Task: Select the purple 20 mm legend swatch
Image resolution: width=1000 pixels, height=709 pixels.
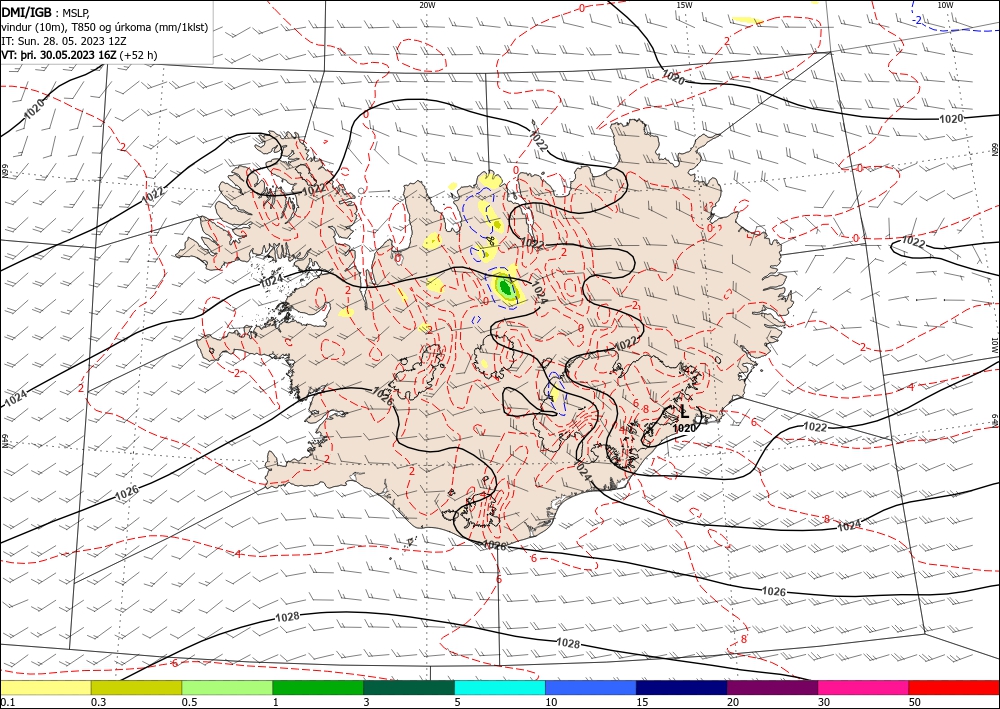Action: click(772, 687)
